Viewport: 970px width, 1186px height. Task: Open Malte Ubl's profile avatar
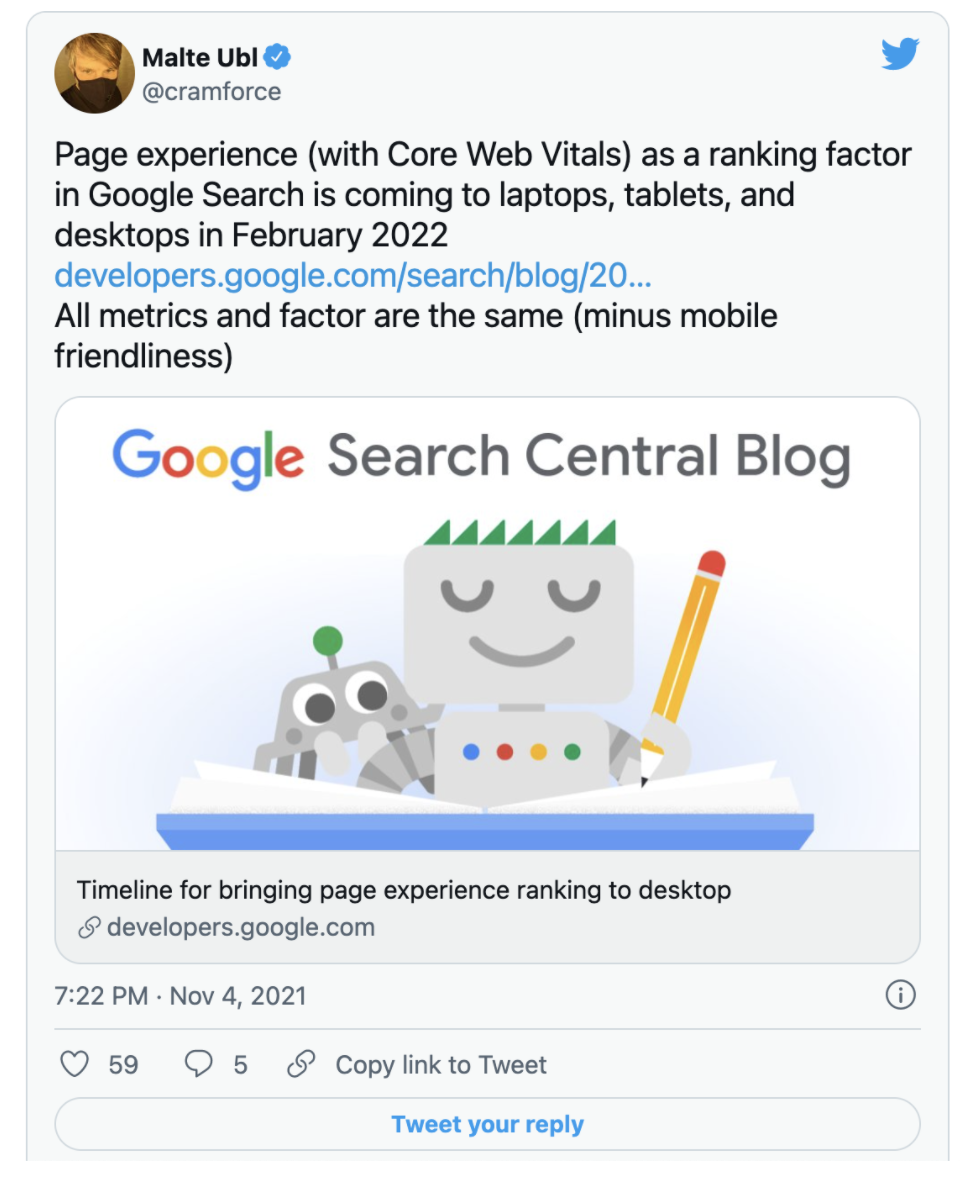point(96,73)
